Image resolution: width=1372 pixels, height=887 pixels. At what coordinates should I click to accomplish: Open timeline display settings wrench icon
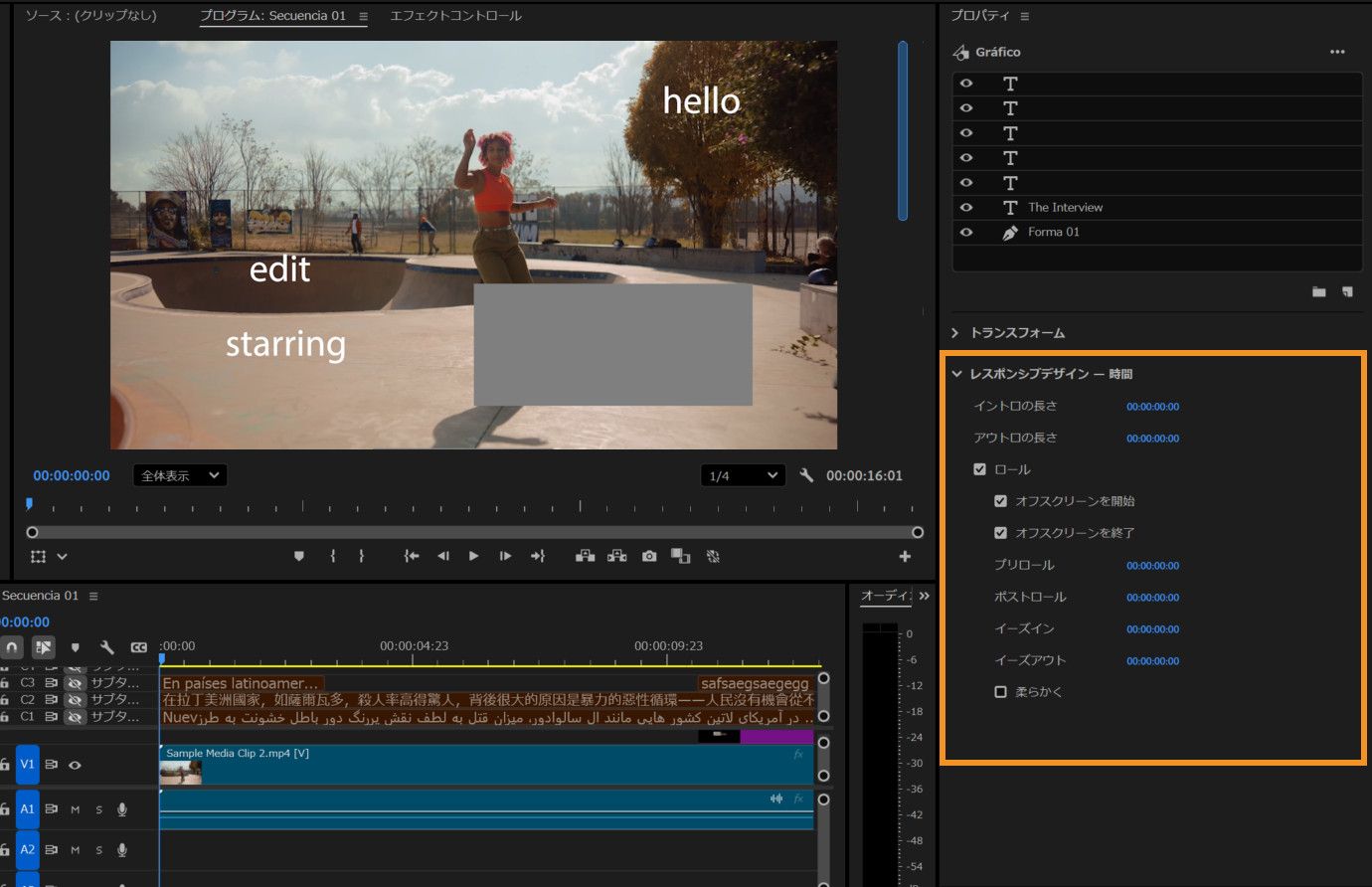106,647
